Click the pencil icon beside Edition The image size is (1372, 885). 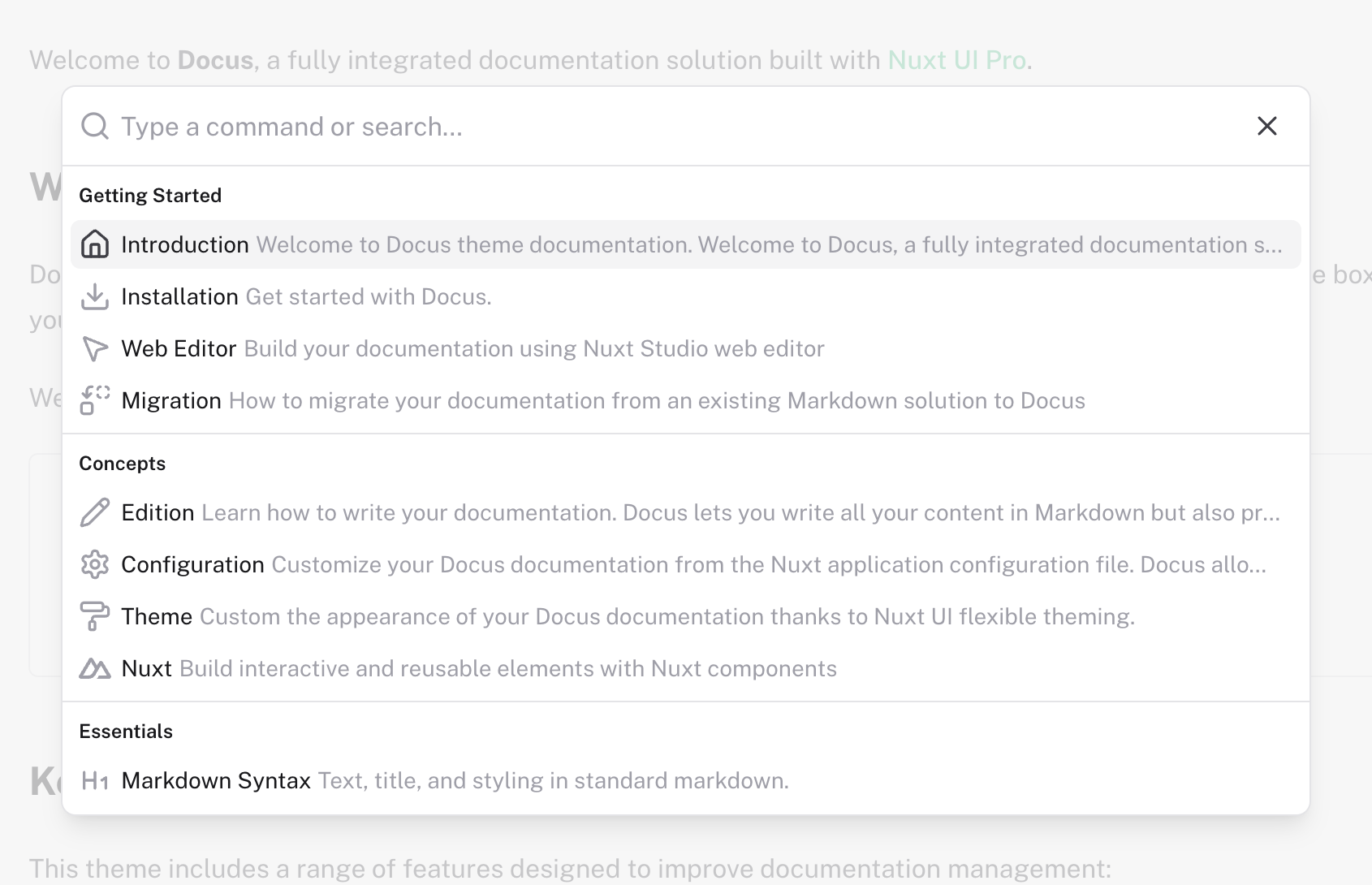tap(95, 512)
